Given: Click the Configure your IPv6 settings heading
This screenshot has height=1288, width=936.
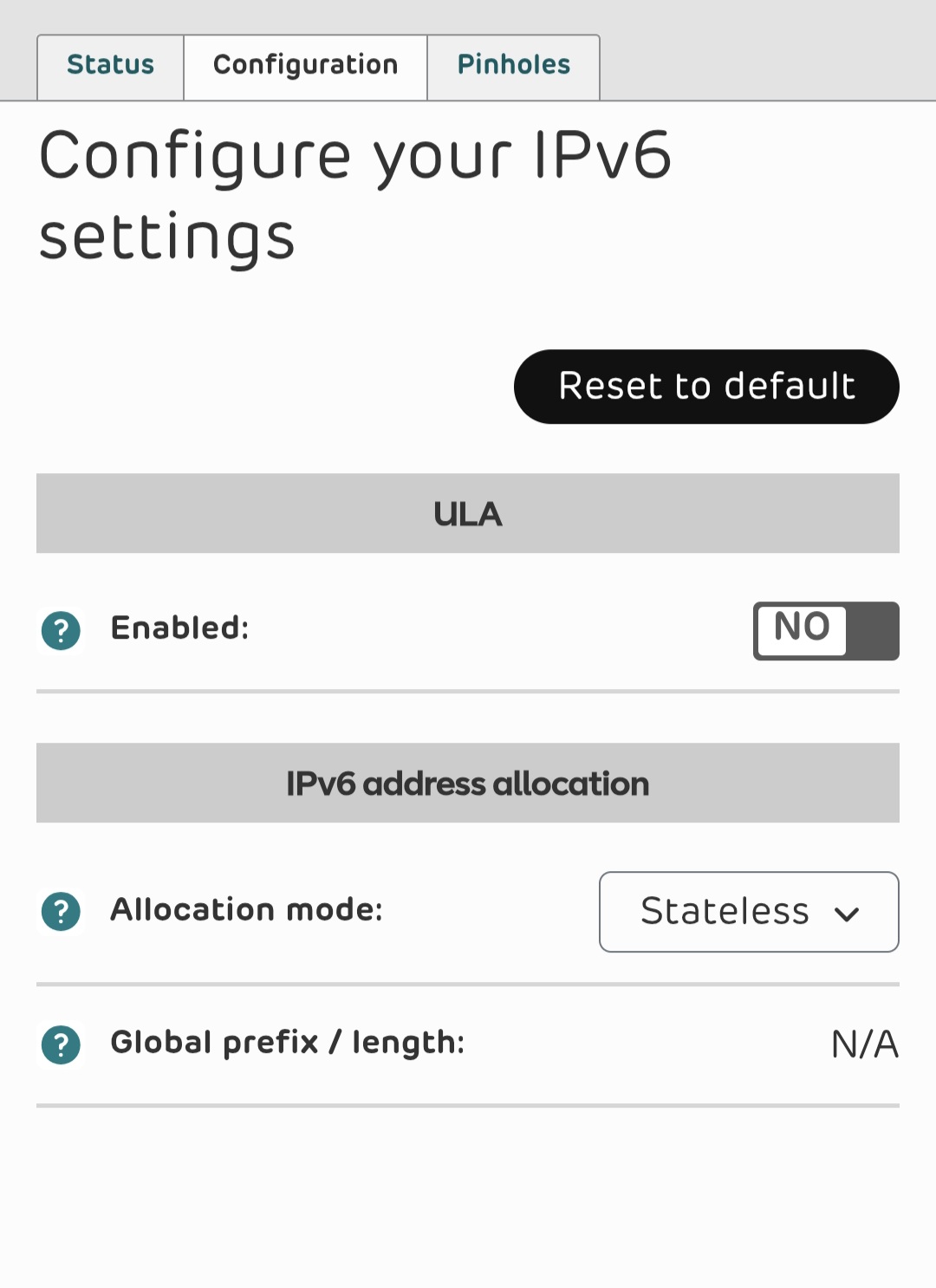Looking at the screenshot, I should pyautogui.click(x=355, y=197).
